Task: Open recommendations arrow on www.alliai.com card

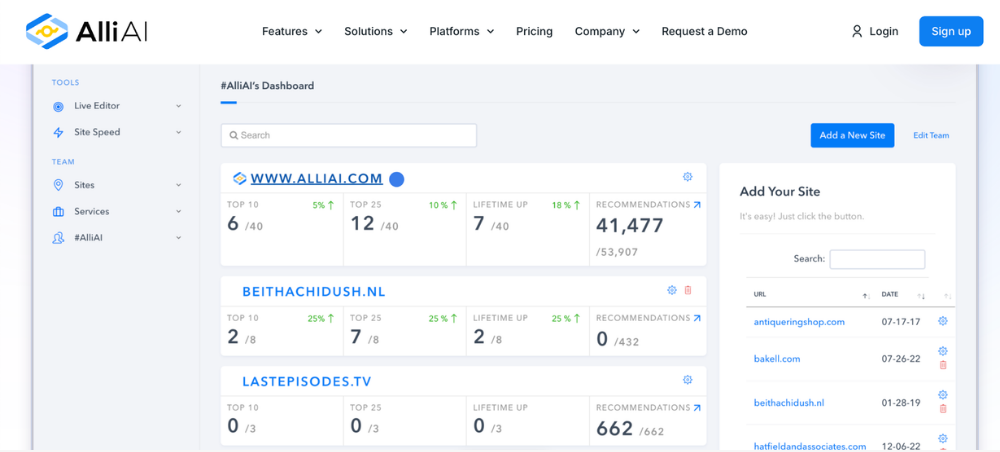Action: click(696, 205)
